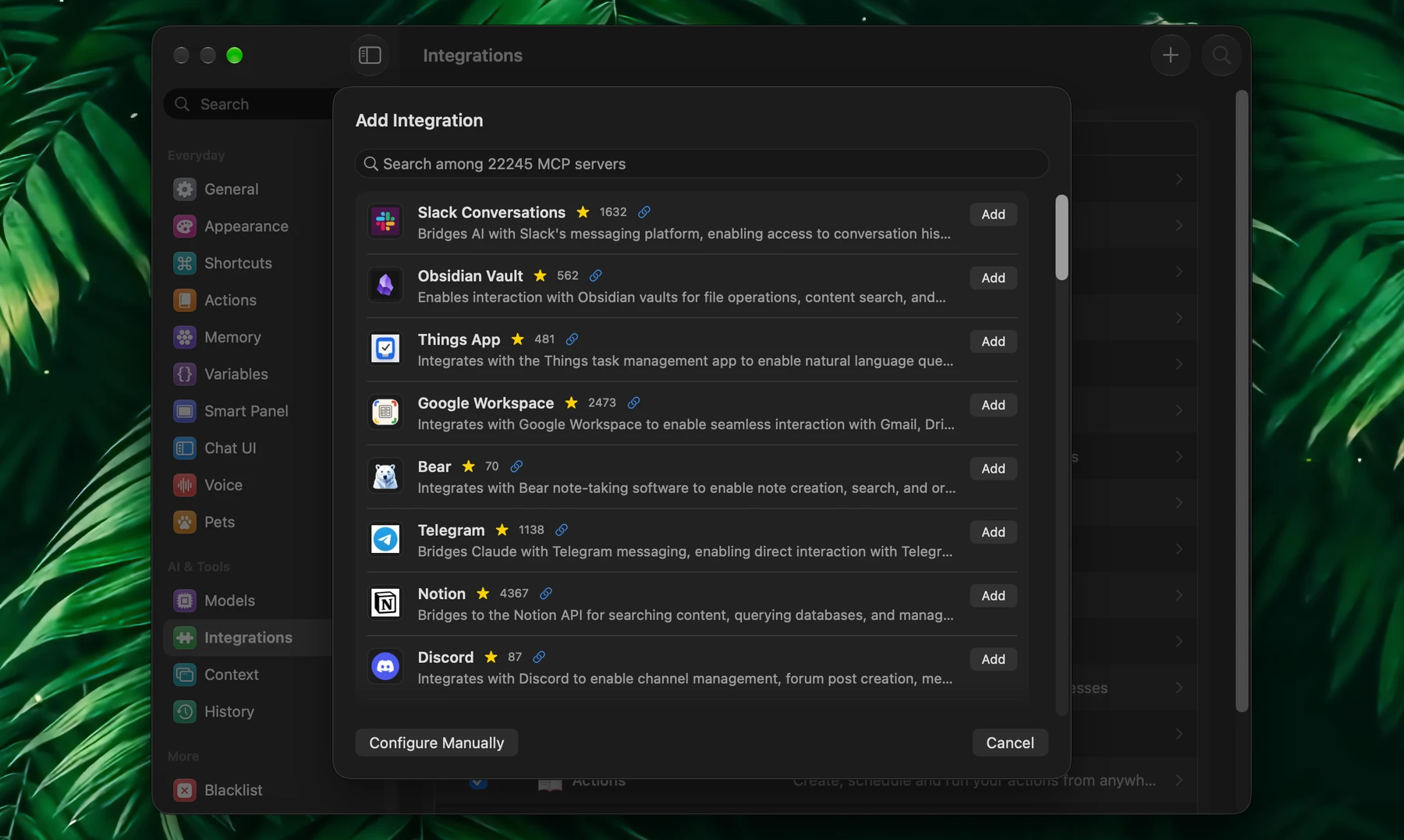The image size is (1404, 840).
Task: Add the Notion integration
Action: 993,596
